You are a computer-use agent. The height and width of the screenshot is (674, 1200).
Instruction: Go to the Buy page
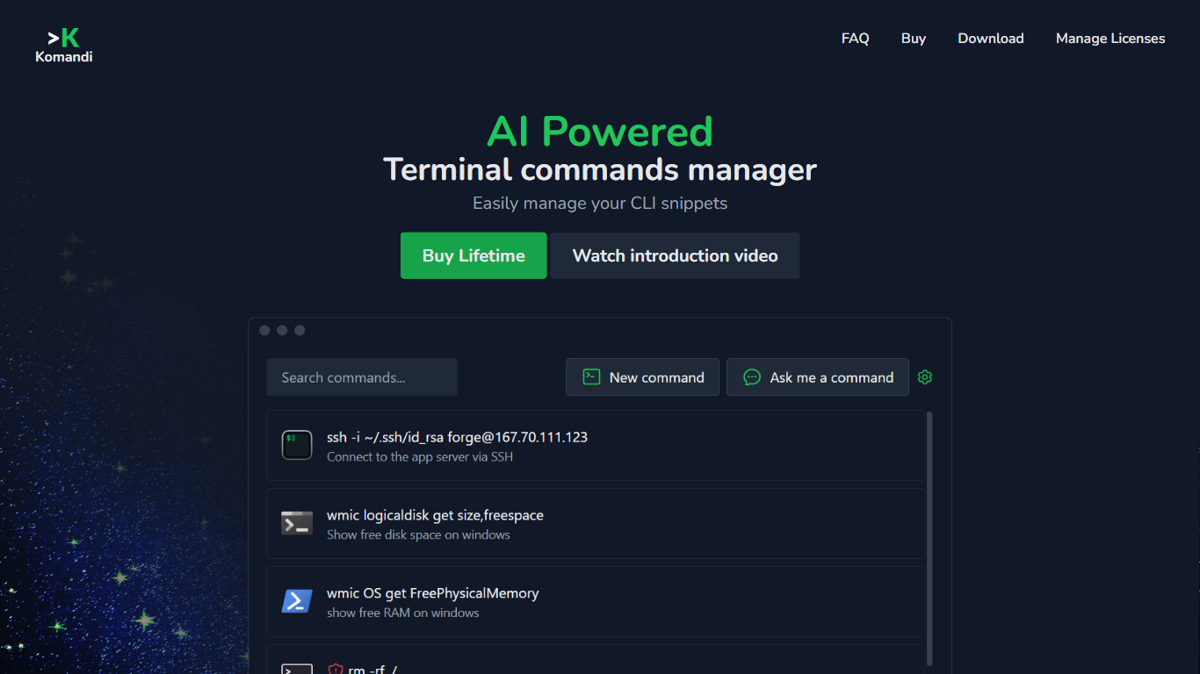click(913, 38)
